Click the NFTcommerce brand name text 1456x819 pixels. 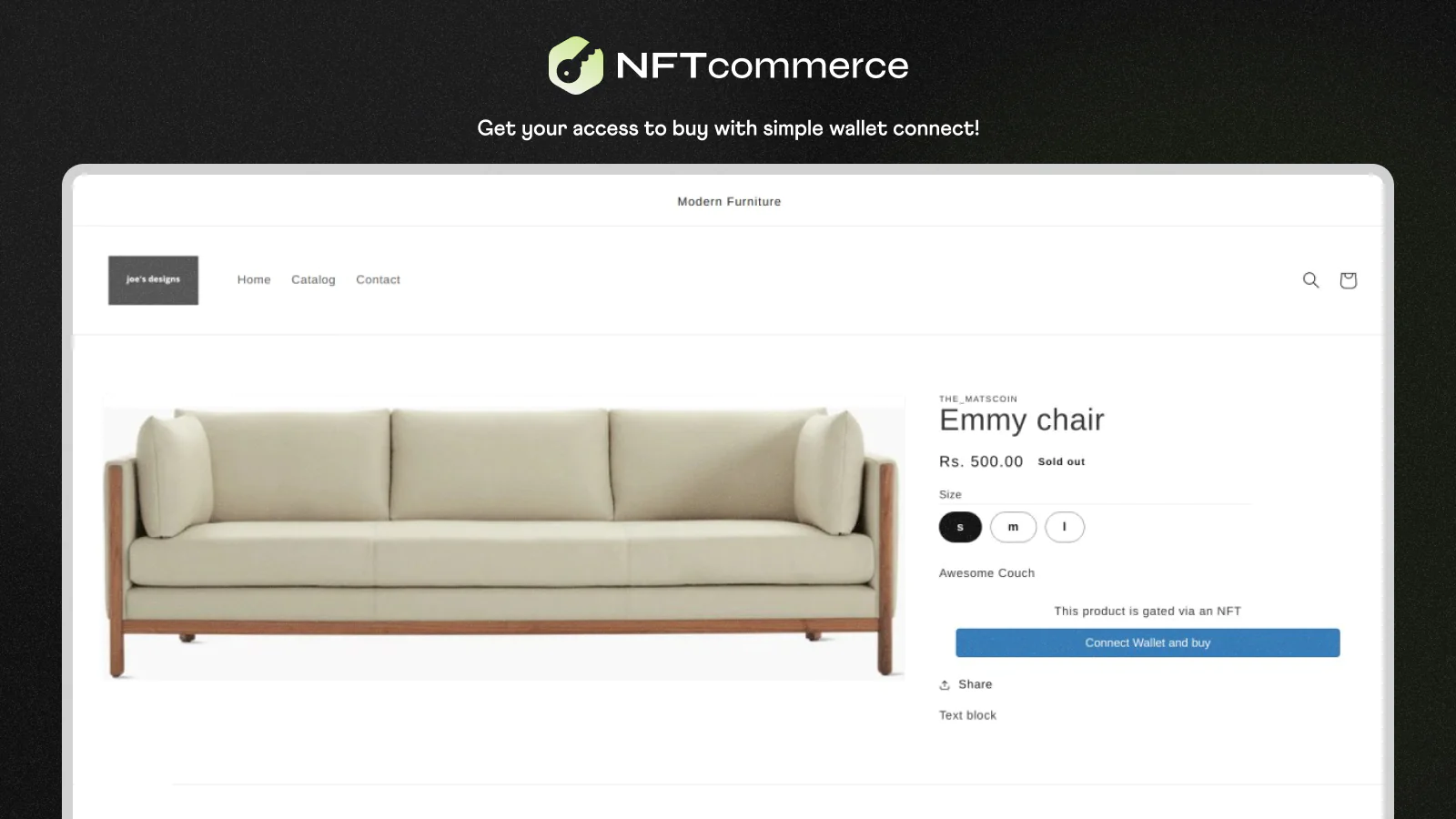[762, 66]
